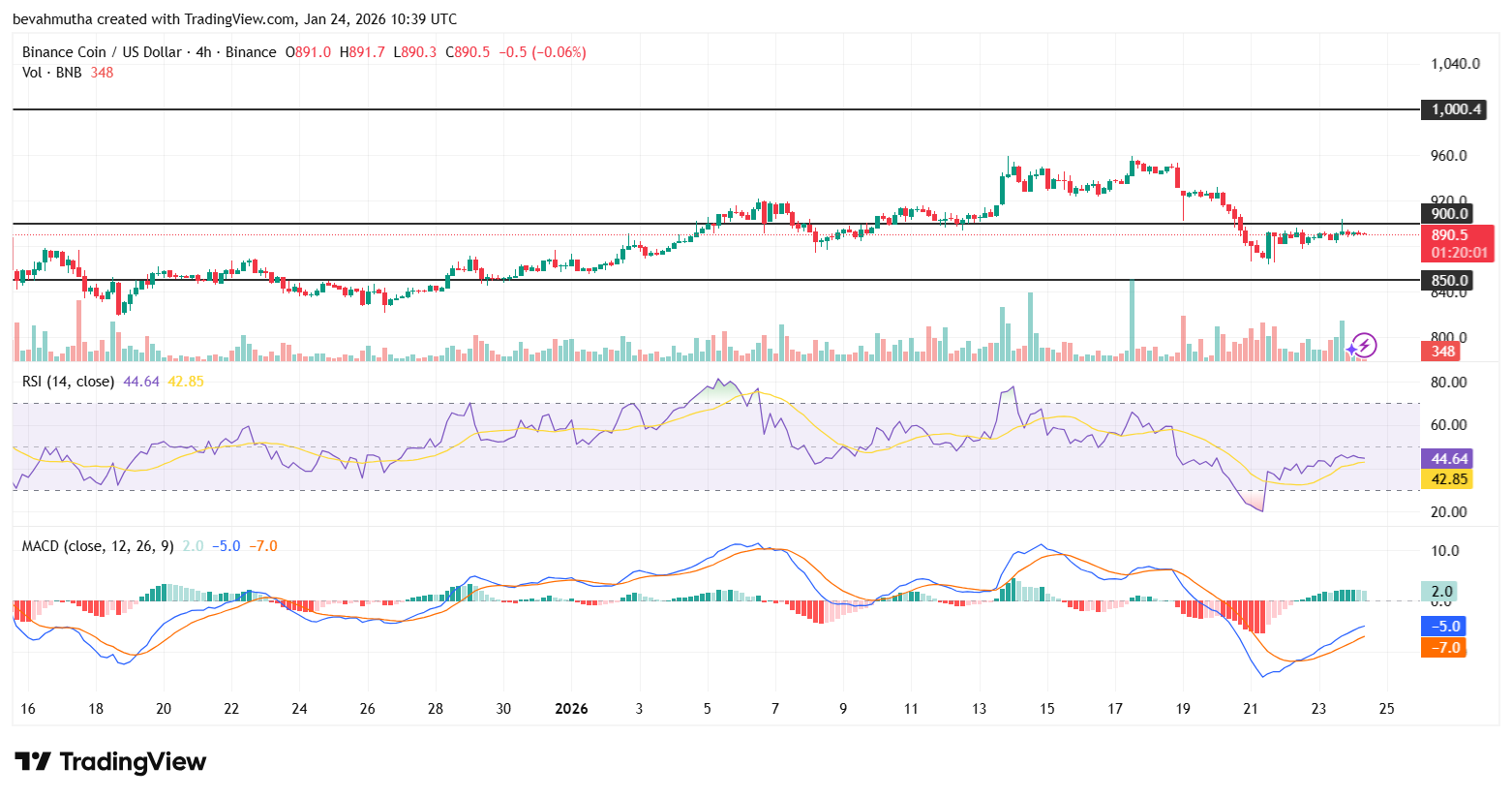Click date 22 on the time axis

231,709
